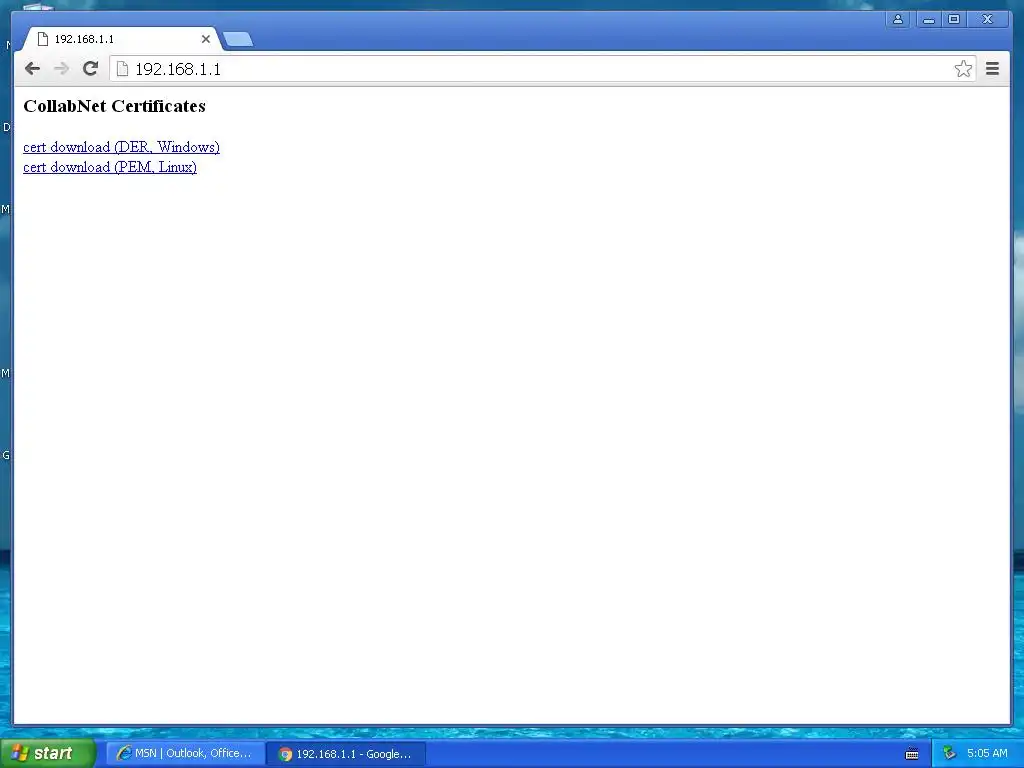Click the page info icon in address bar

(122, 69)
